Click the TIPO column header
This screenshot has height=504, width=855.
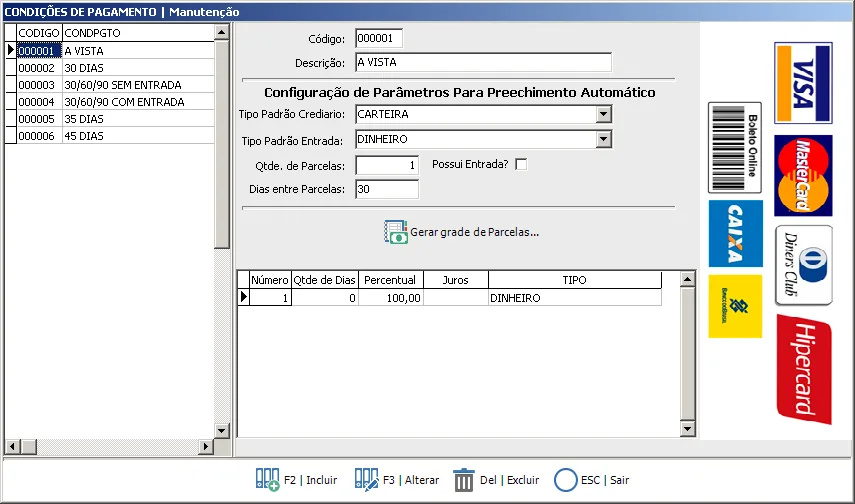pos(575,280)
